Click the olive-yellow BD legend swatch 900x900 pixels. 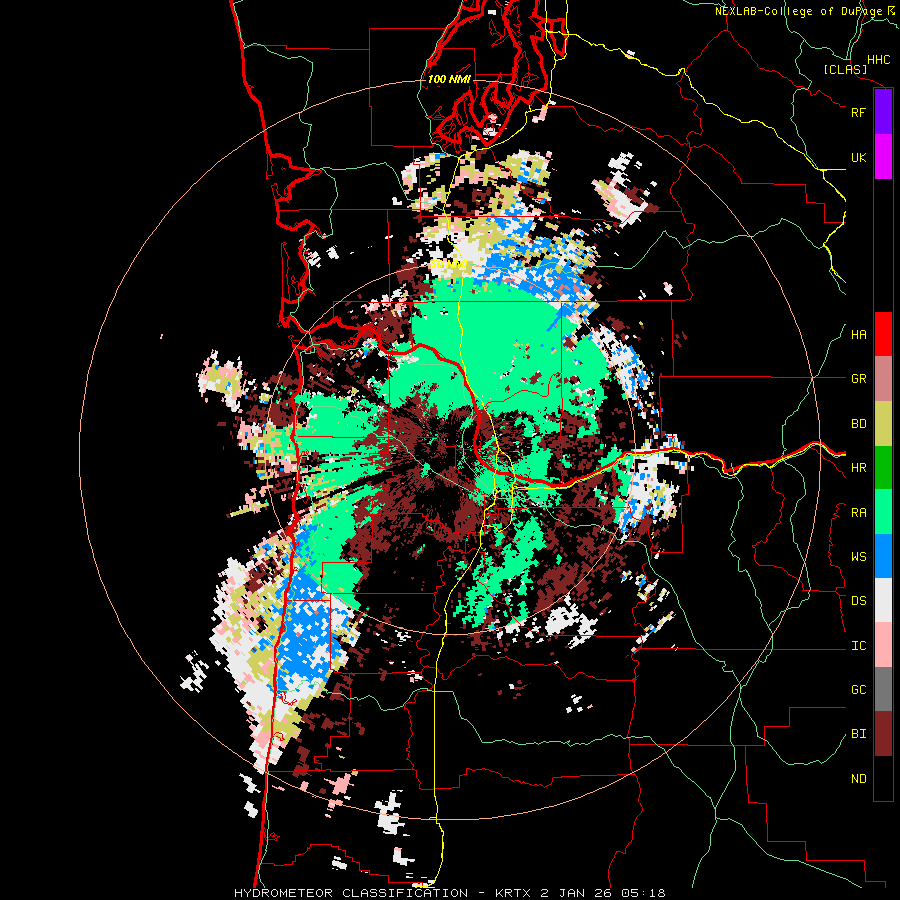(883, 424)
